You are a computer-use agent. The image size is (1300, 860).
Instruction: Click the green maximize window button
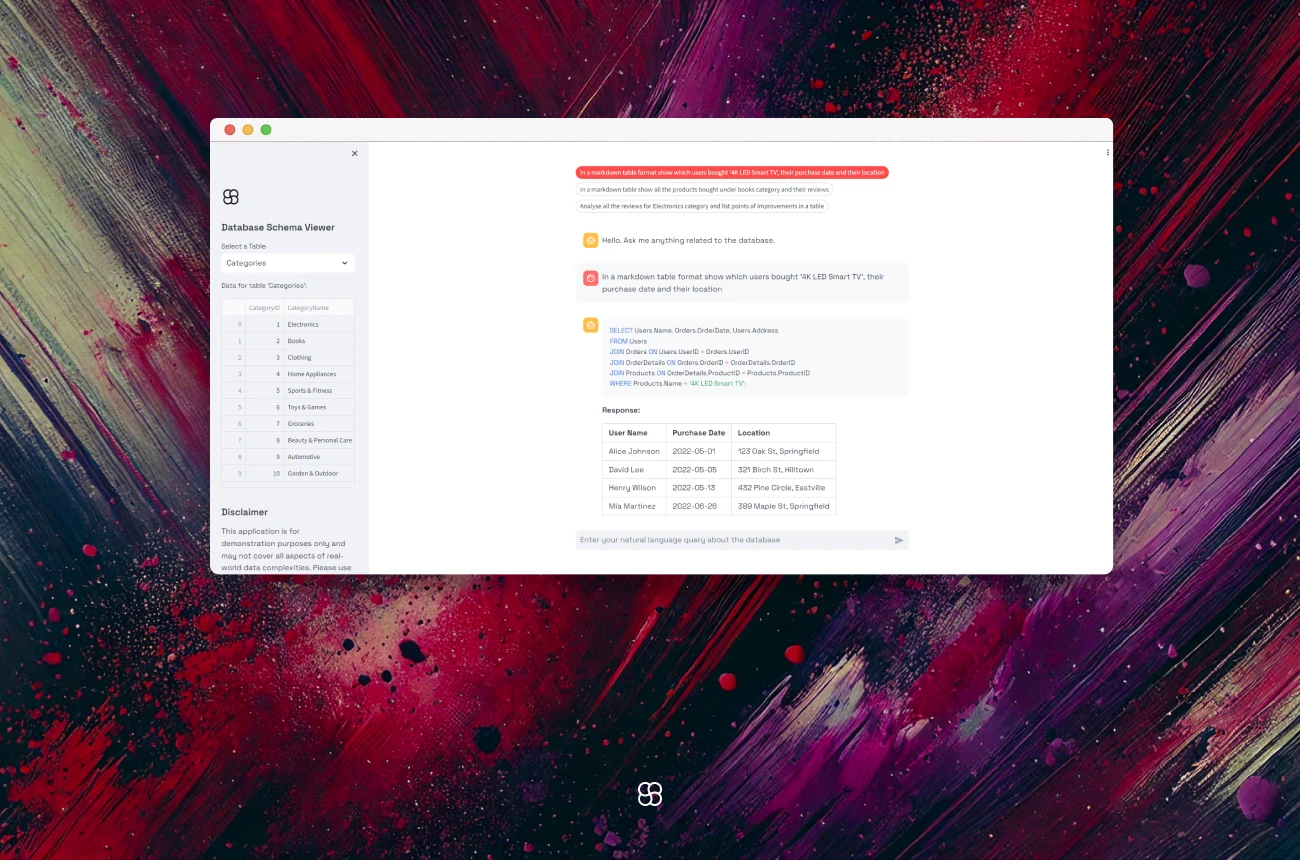[x=266, y=130]
